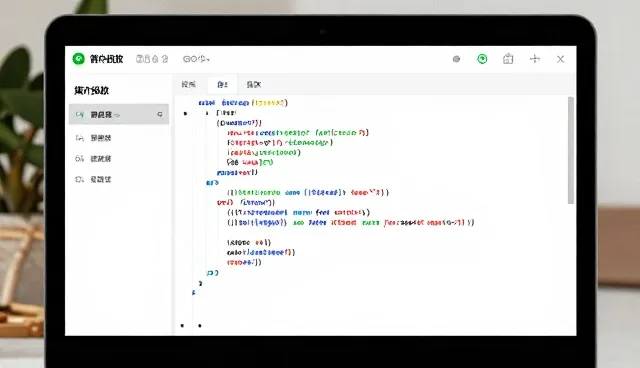Close the panel with the X icon
The image size is (640, 368).
click(x=560, y=59)
